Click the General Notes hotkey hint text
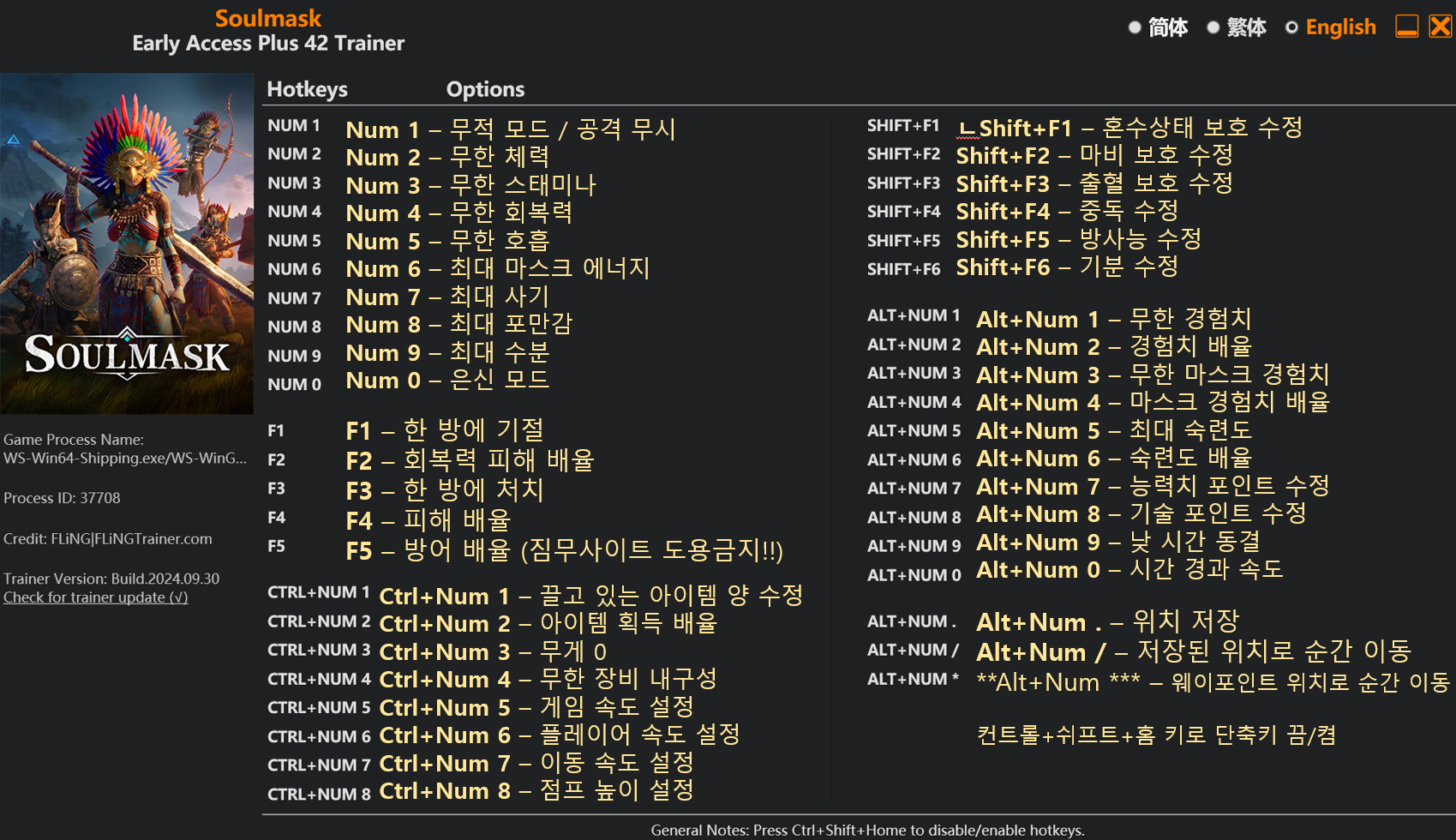The height and width of the screenshot is (840, 1456). 867,830
